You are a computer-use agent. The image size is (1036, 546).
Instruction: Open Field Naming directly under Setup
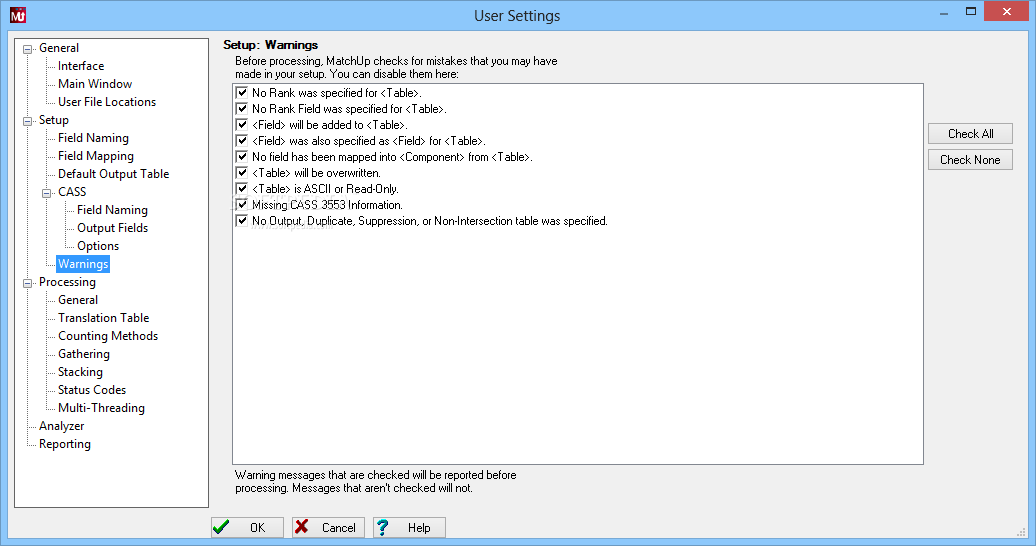[x=93, y=138]
